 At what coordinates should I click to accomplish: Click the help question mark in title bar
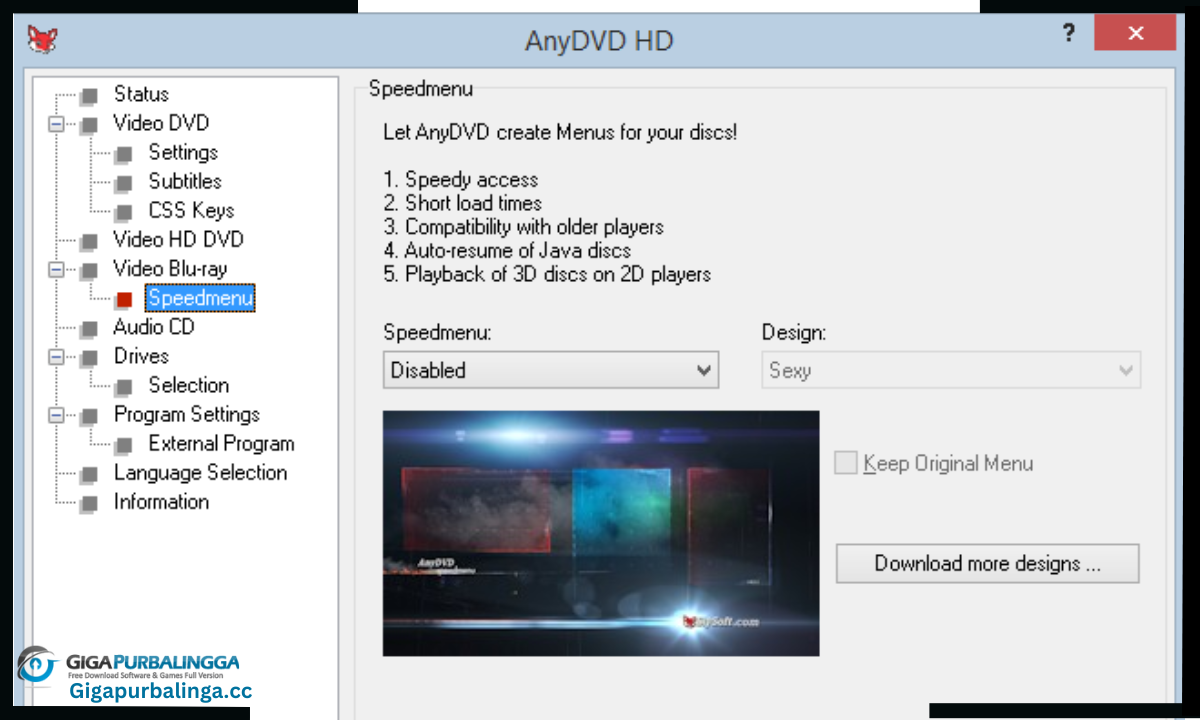click(x=1068, y=33)
